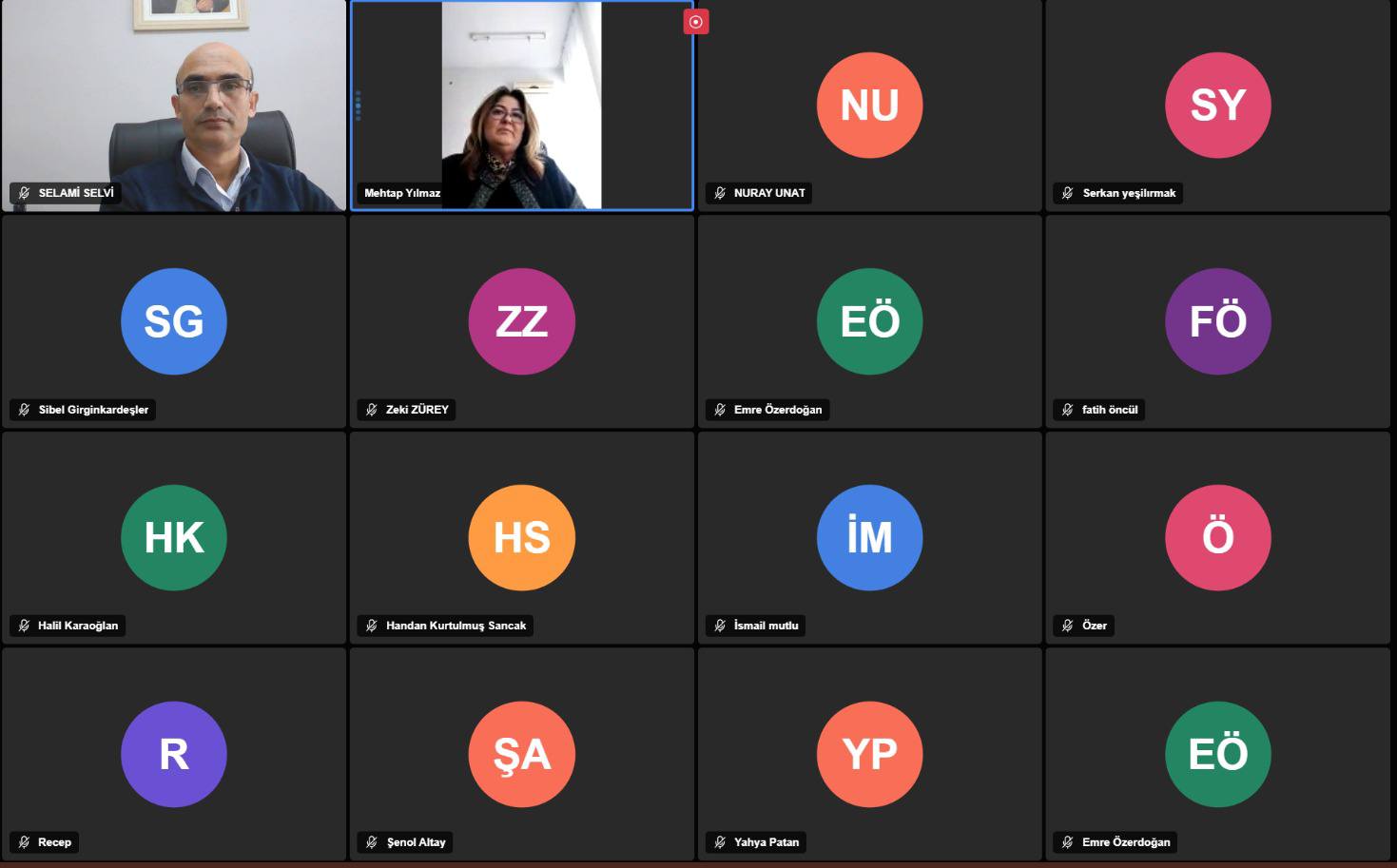The width and height of the screenshot is (1397, 868).
Task: Click the muted microphone icon beside SELAMİ SELVİ
Action: (x=24, y=193)
